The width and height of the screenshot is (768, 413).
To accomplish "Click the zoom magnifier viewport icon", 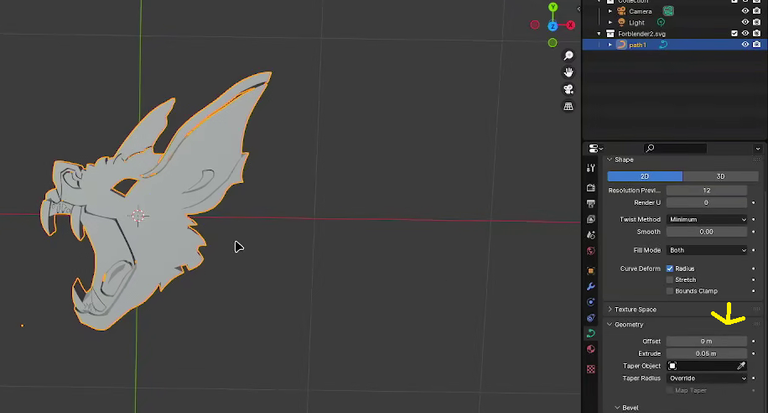I will tap(568, 55).
